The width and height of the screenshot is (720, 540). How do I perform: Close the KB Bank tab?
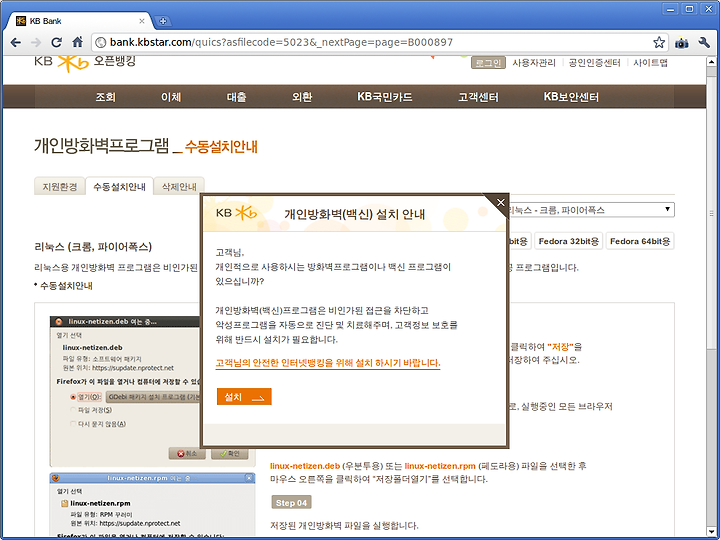click(142, 21)
